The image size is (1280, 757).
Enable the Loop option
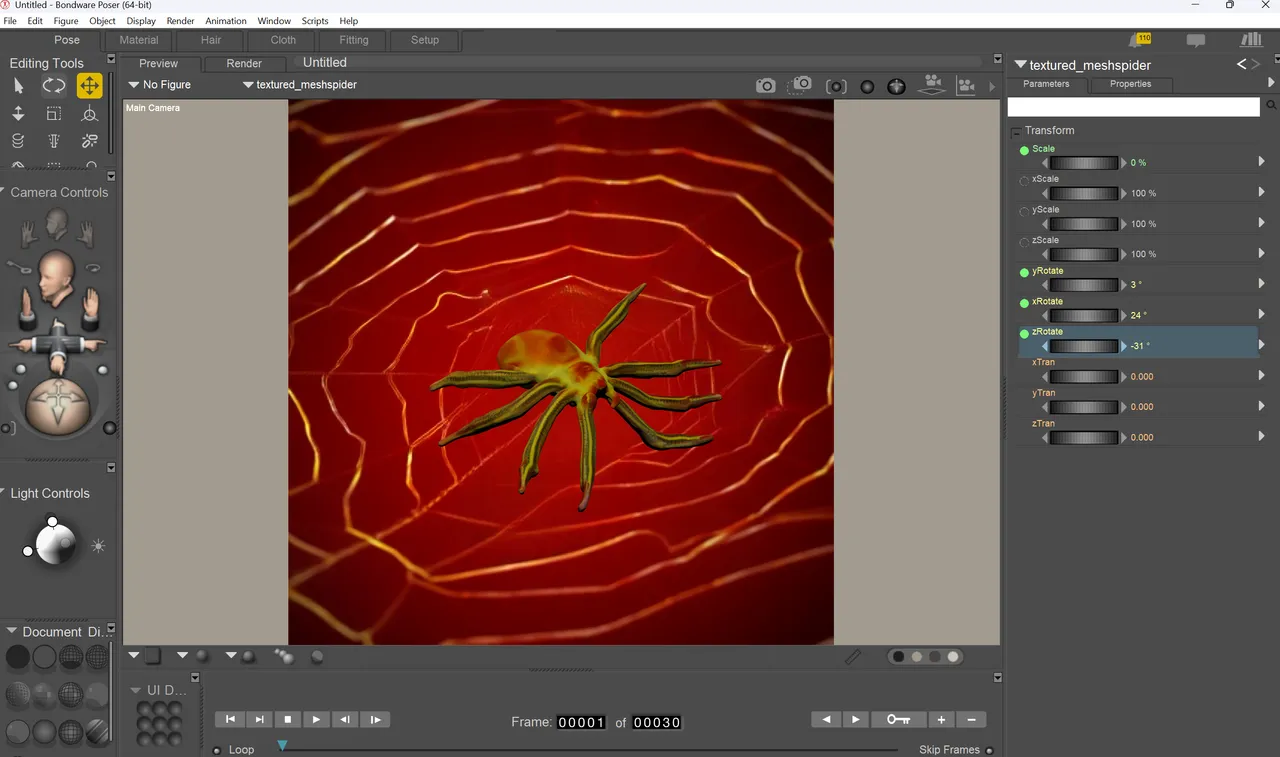click(217, 750)
